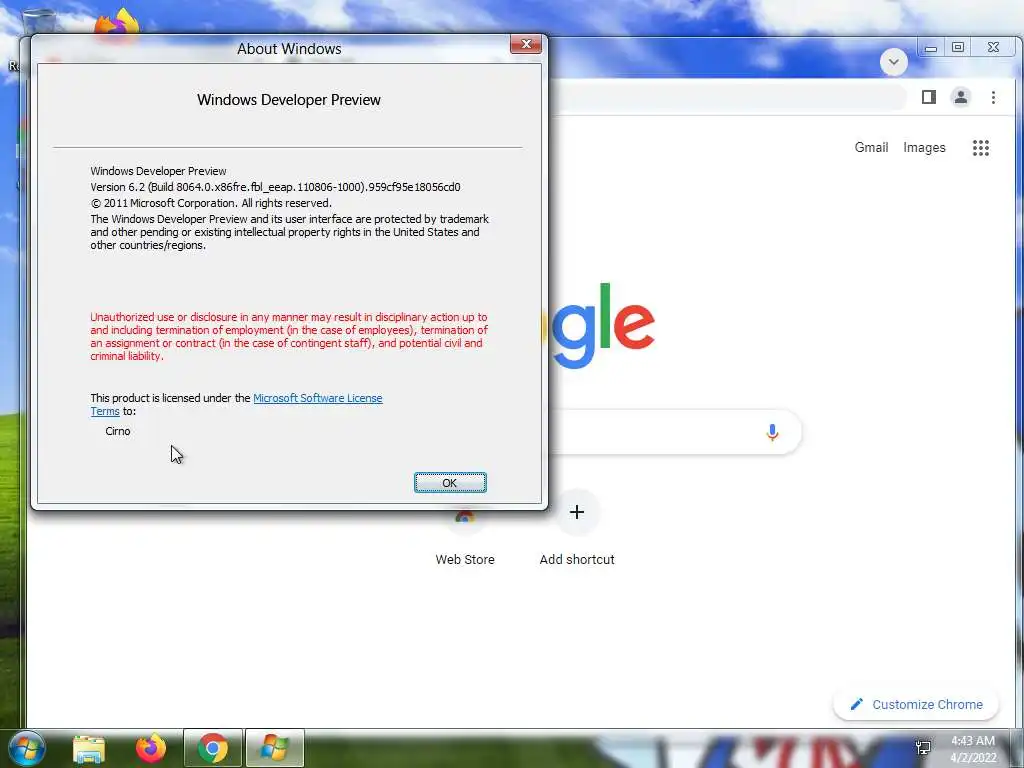1024x768 pixels.
Task: Launch Firefox from the taskbar
Action: click(151, 748)
